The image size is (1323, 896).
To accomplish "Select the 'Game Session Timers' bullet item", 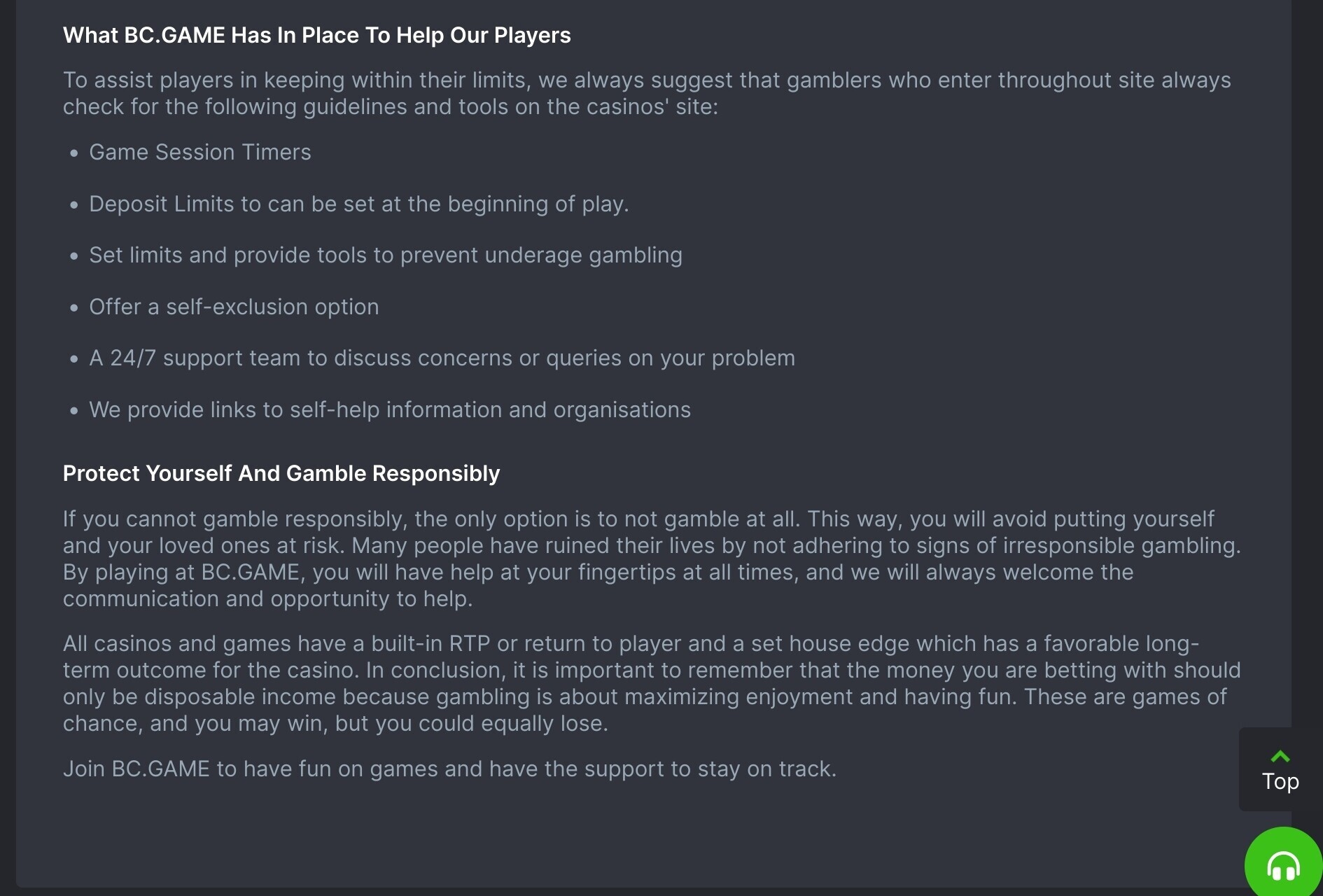I will point(200,152).
